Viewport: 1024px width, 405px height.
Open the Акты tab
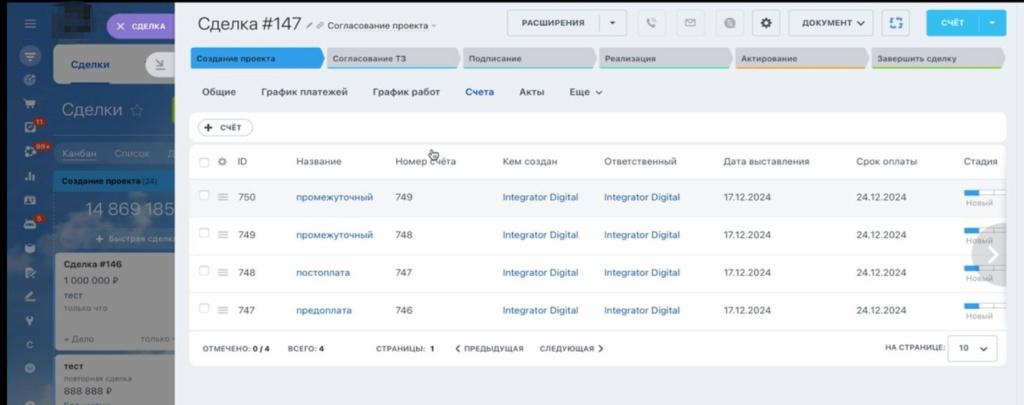[531, 92]
